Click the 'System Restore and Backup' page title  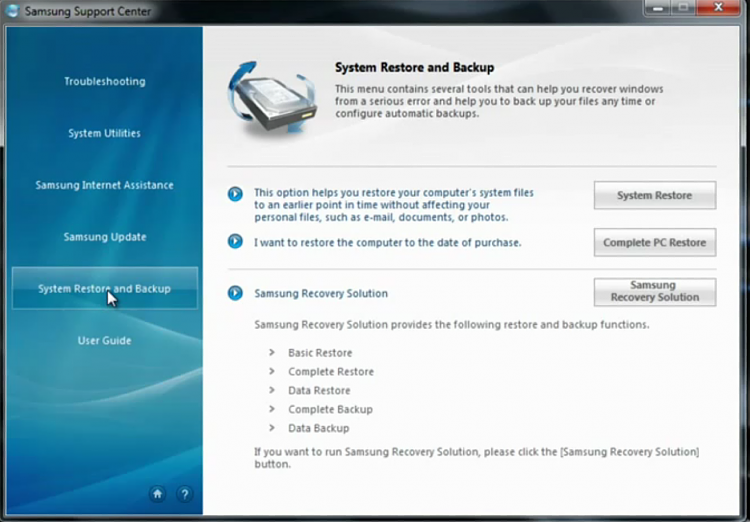tap(414, 67)
